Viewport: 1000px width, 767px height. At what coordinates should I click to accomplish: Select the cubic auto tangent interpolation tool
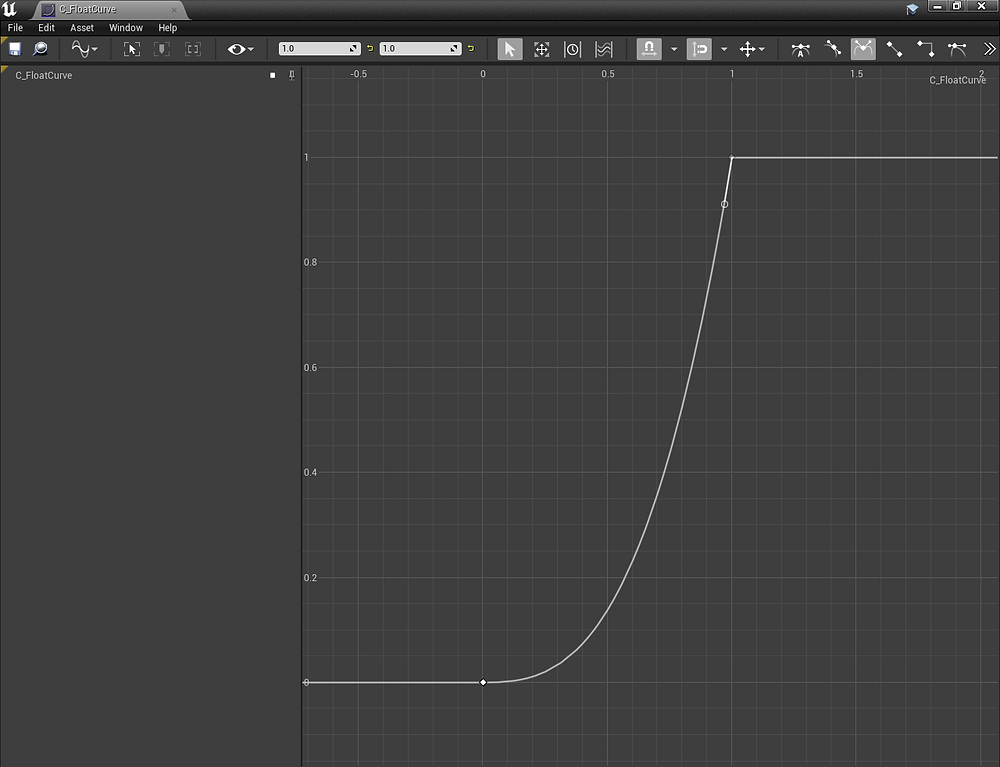(x=801, y=48)
